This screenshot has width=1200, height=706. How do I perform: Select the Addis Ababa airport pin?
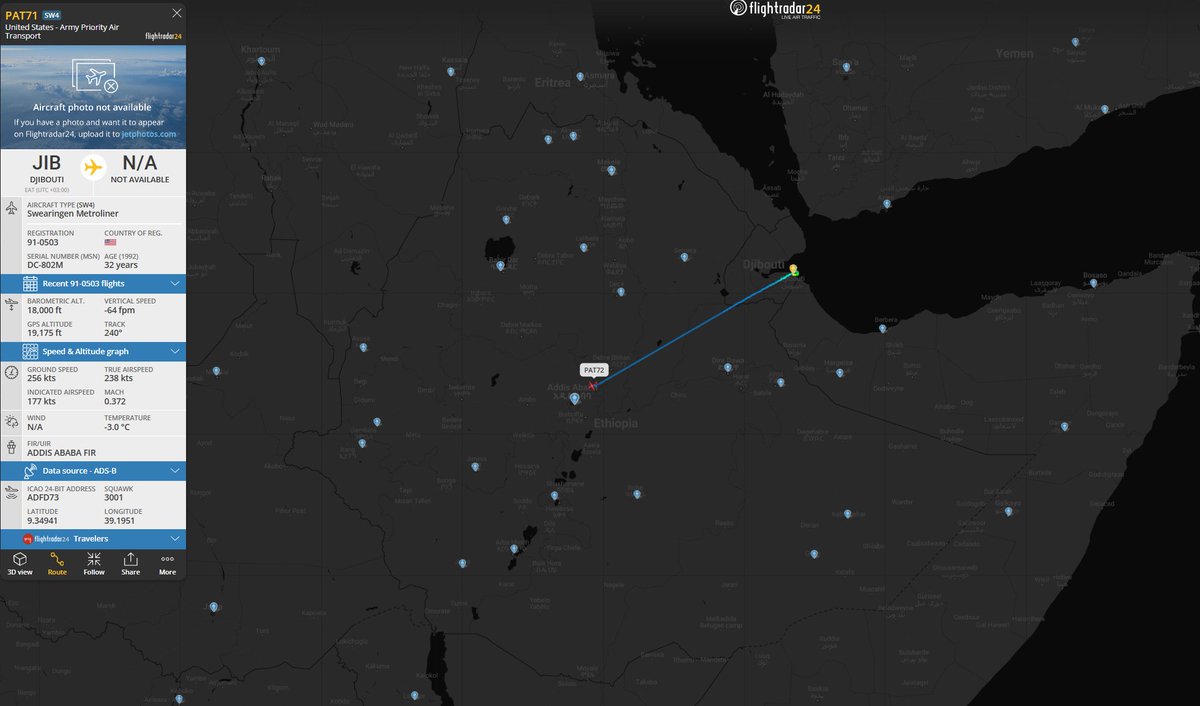pos(574,399)
